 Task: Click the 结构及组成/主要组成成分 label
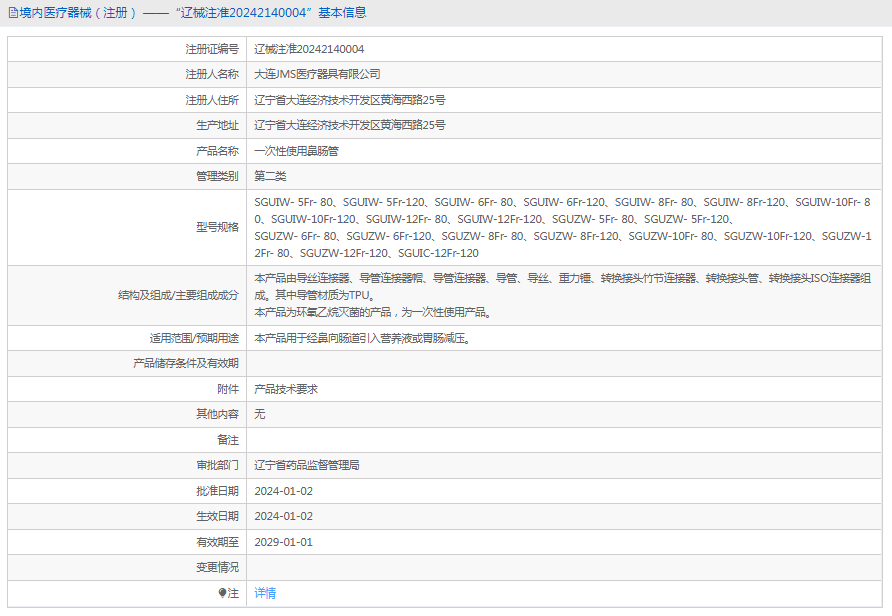[x=178, y=295]
